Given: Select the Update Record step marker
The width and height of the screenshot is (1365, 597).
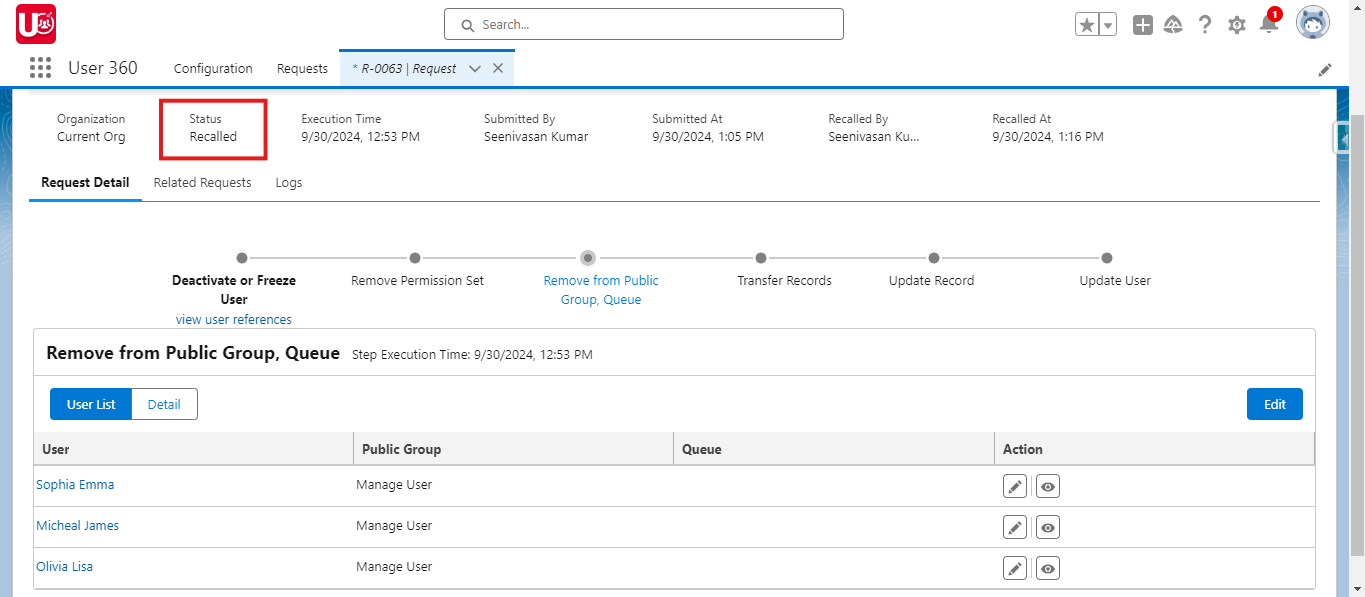Looking at the screenshot, I should 934,258.
